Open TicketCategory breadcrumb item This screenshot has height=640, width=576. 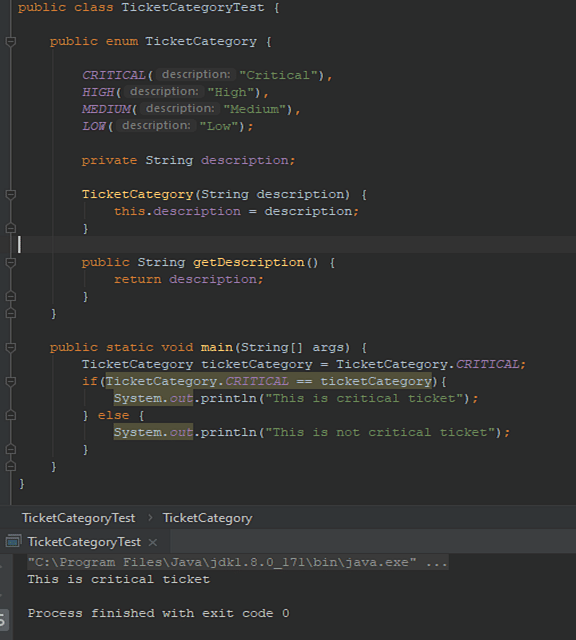pos(207,518)
